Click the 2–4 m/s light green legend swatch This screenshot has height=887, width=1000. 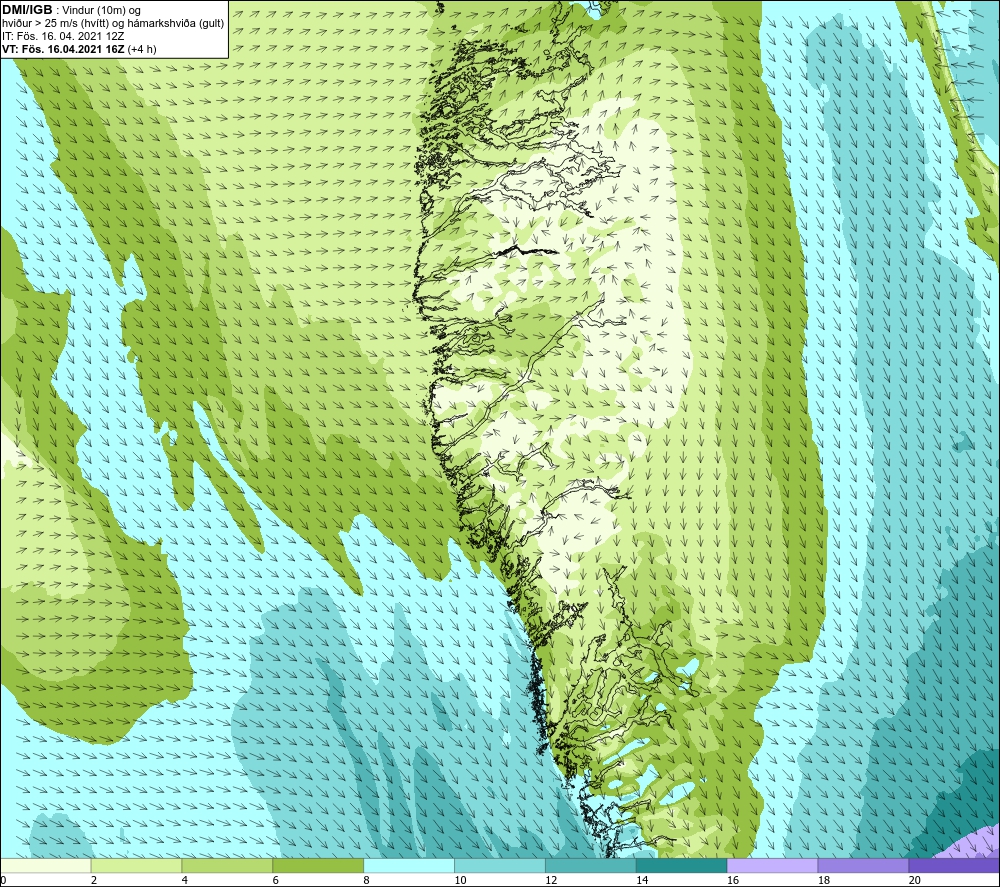click(x=136, y=865)
